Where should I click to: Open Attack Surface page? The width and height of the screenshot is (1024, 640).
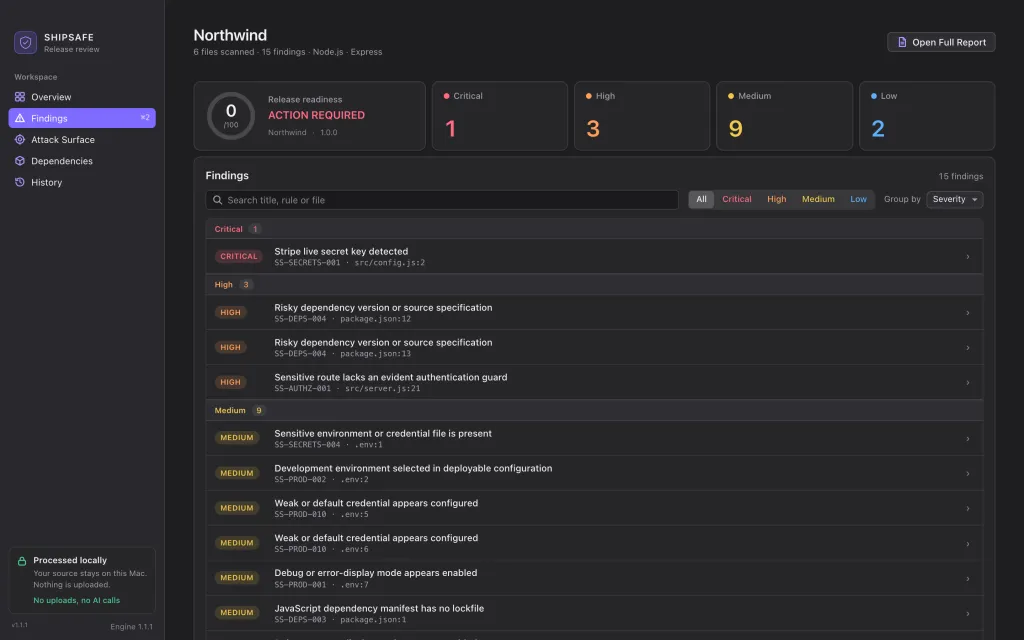(x=82, y=140)
